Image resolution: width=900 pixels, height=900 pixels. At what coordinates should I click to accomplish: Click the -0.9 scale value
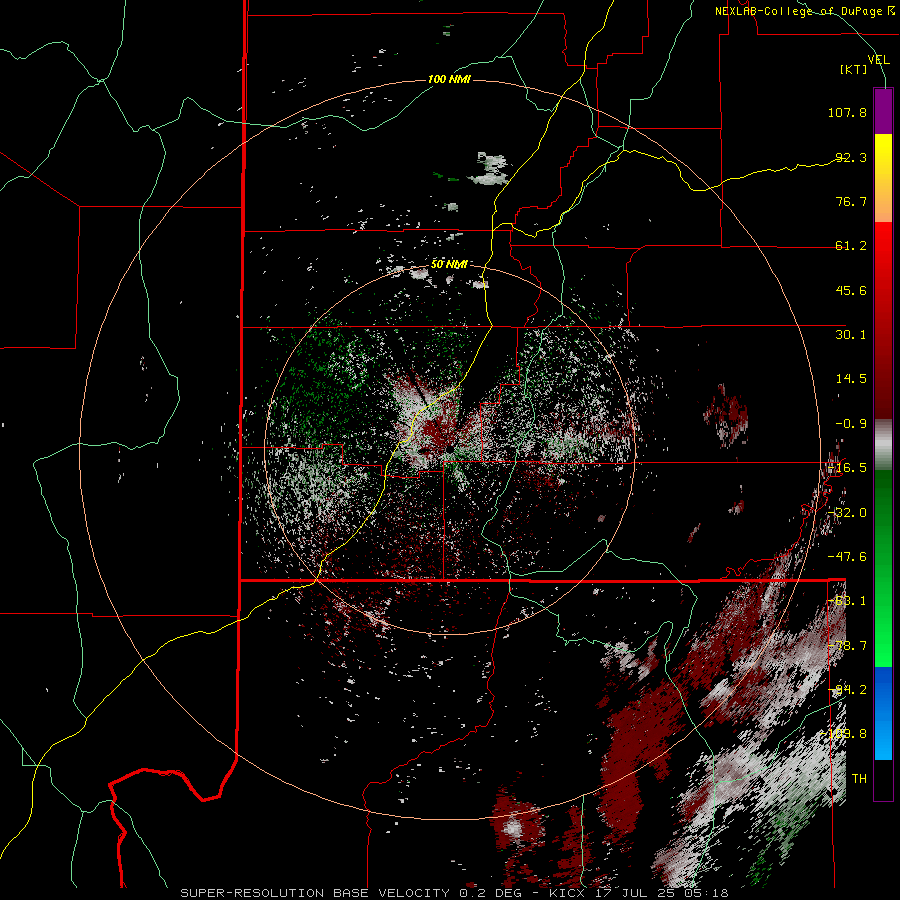point(851,424)
